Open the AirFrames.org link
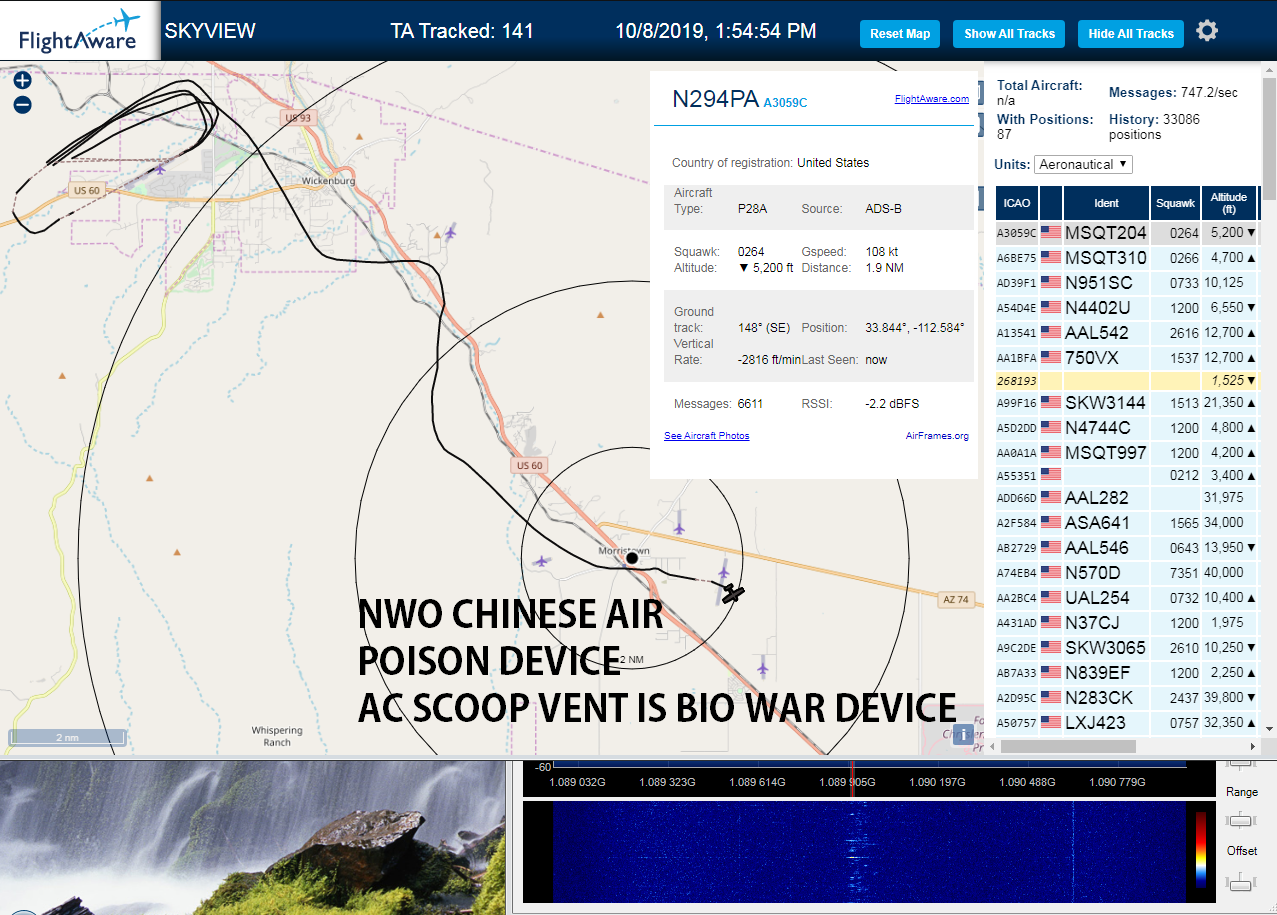1277x915 pixels. (x=937, y=436)
